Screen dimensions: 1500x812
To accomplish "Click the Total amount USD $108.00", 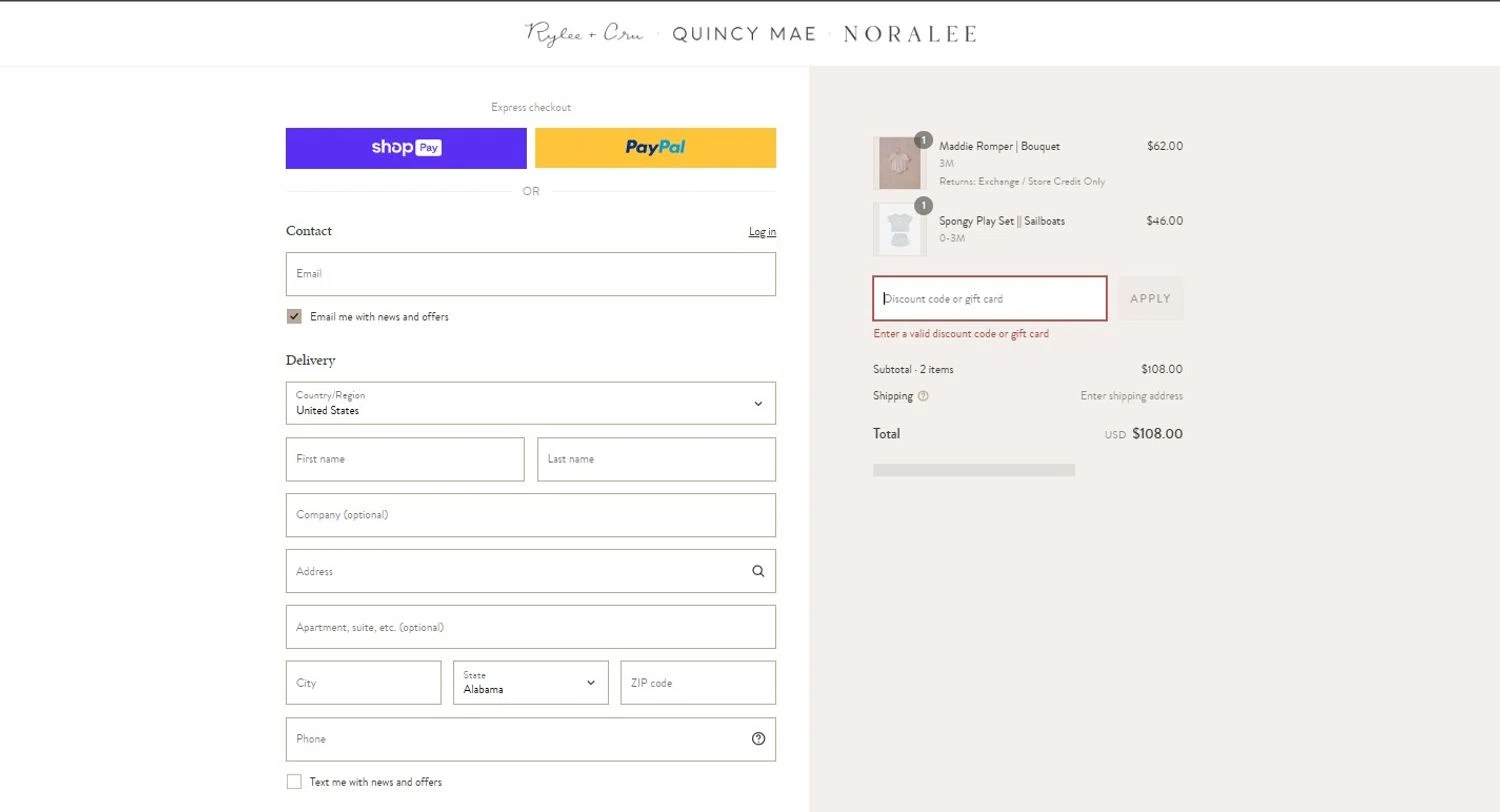I will [1144, 434].
